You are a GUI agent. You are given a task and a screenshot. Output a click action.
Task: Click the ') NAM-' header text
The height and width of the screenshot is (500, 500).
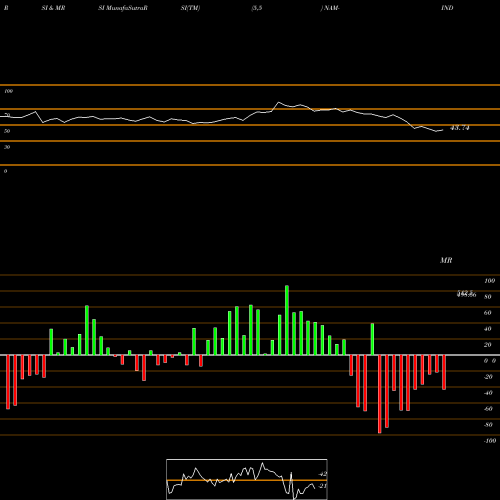(x=330, y=8)
